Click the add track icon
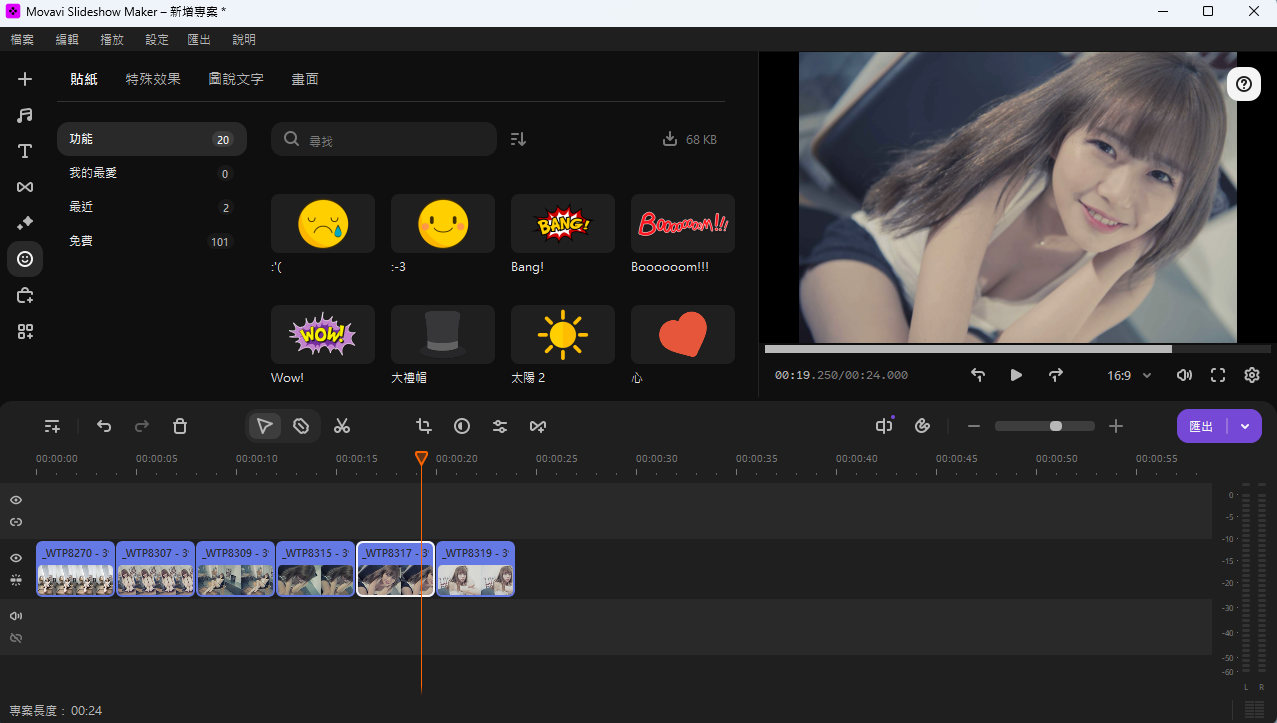This screenshot has width=1277, height=723. [x=53, y=426]
